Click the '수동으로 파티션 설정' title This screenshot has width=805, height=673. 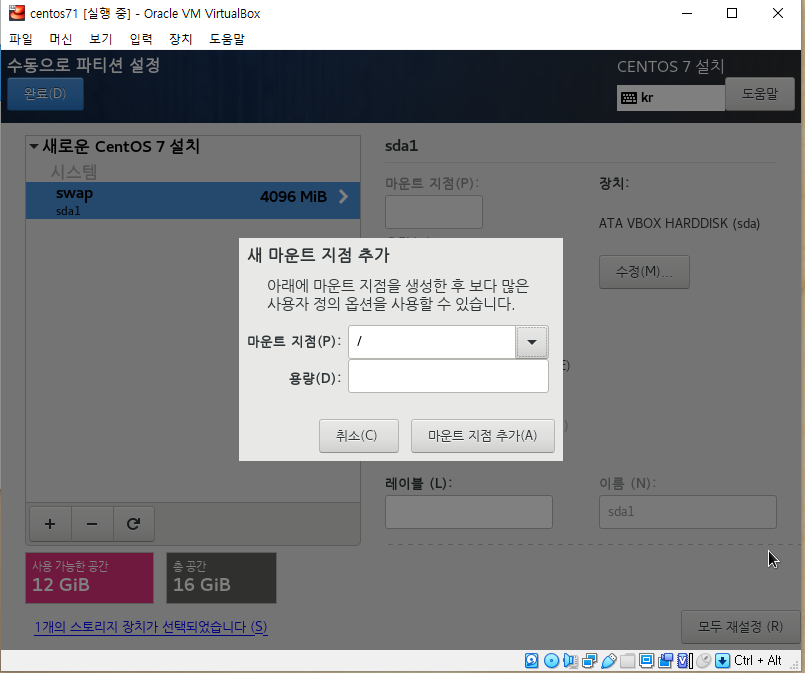click(x=84, y=65)
